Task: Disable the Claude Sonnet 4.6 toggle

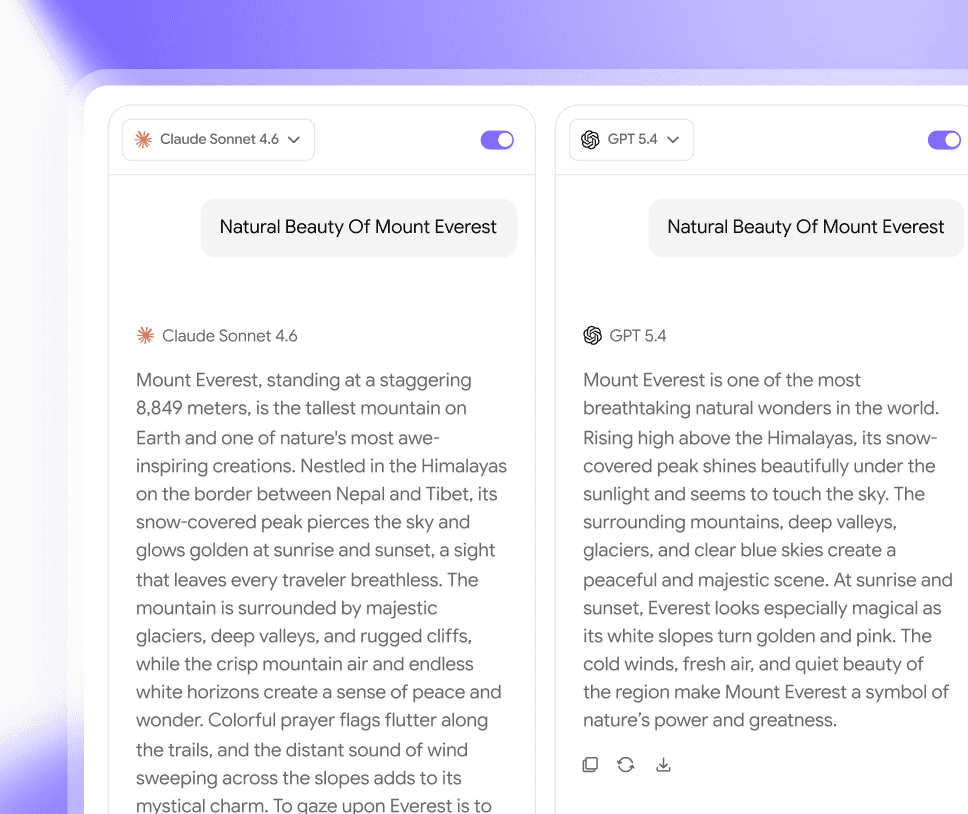Action: click(x=497, y=140)
